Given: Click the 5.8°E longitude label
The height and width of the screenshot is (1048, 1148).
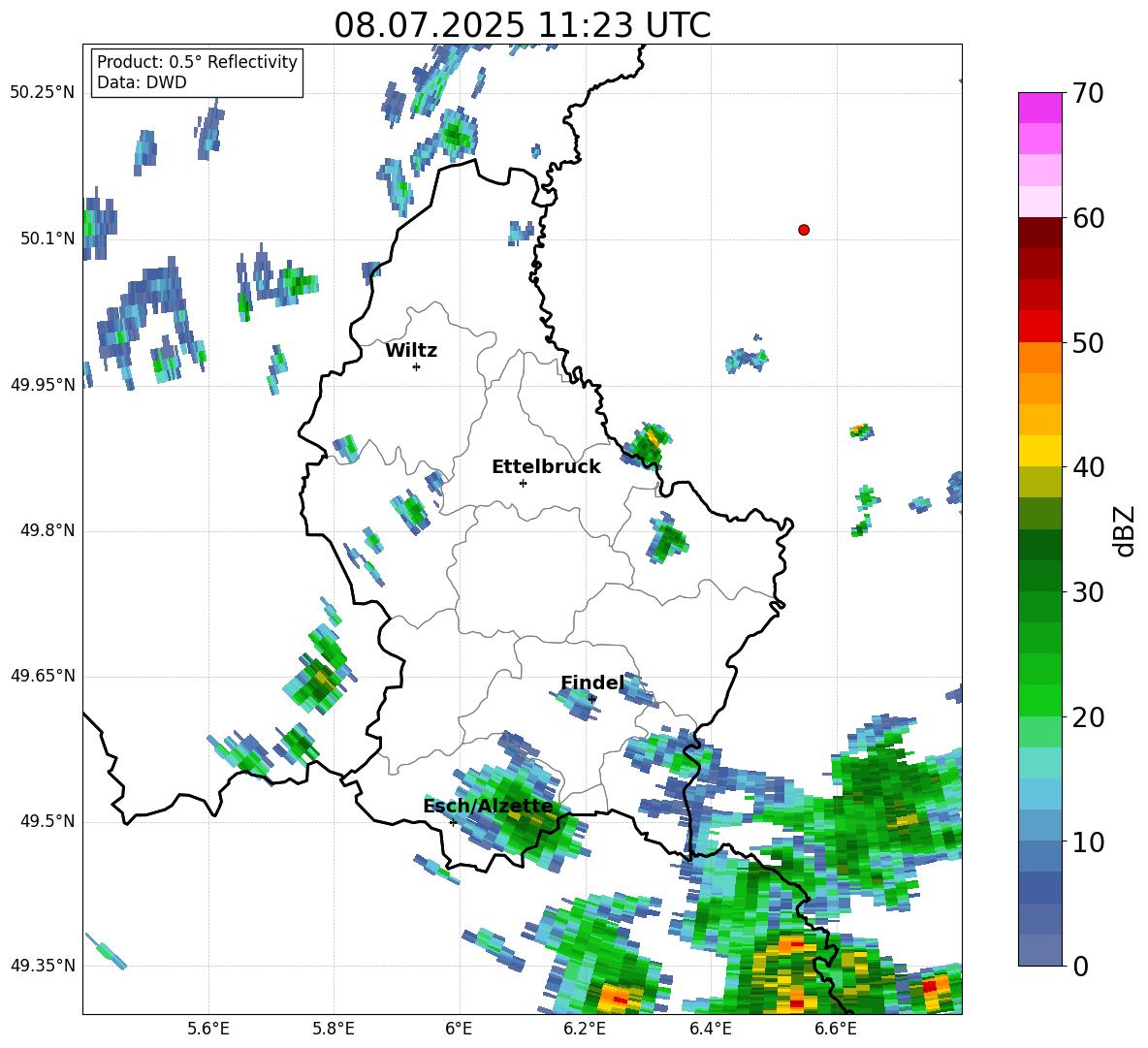Looking at the screenshot, I should (x=334, y=1029).
